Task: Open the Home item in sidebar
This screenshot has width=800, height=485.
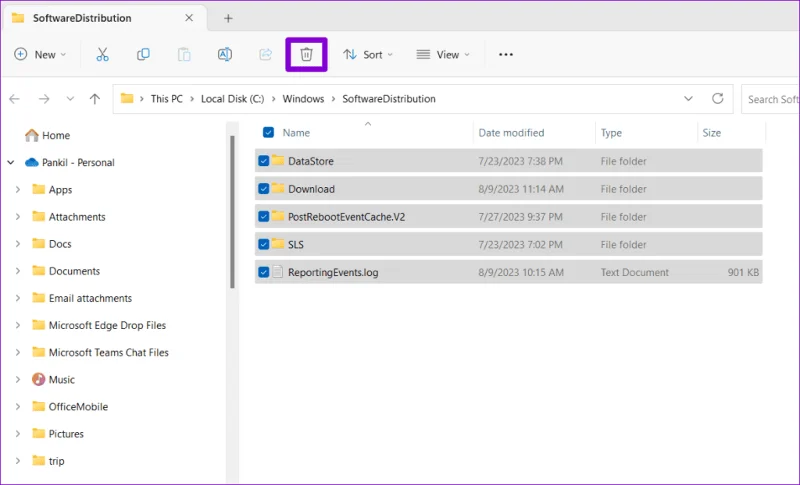Action: pos(47,135)
